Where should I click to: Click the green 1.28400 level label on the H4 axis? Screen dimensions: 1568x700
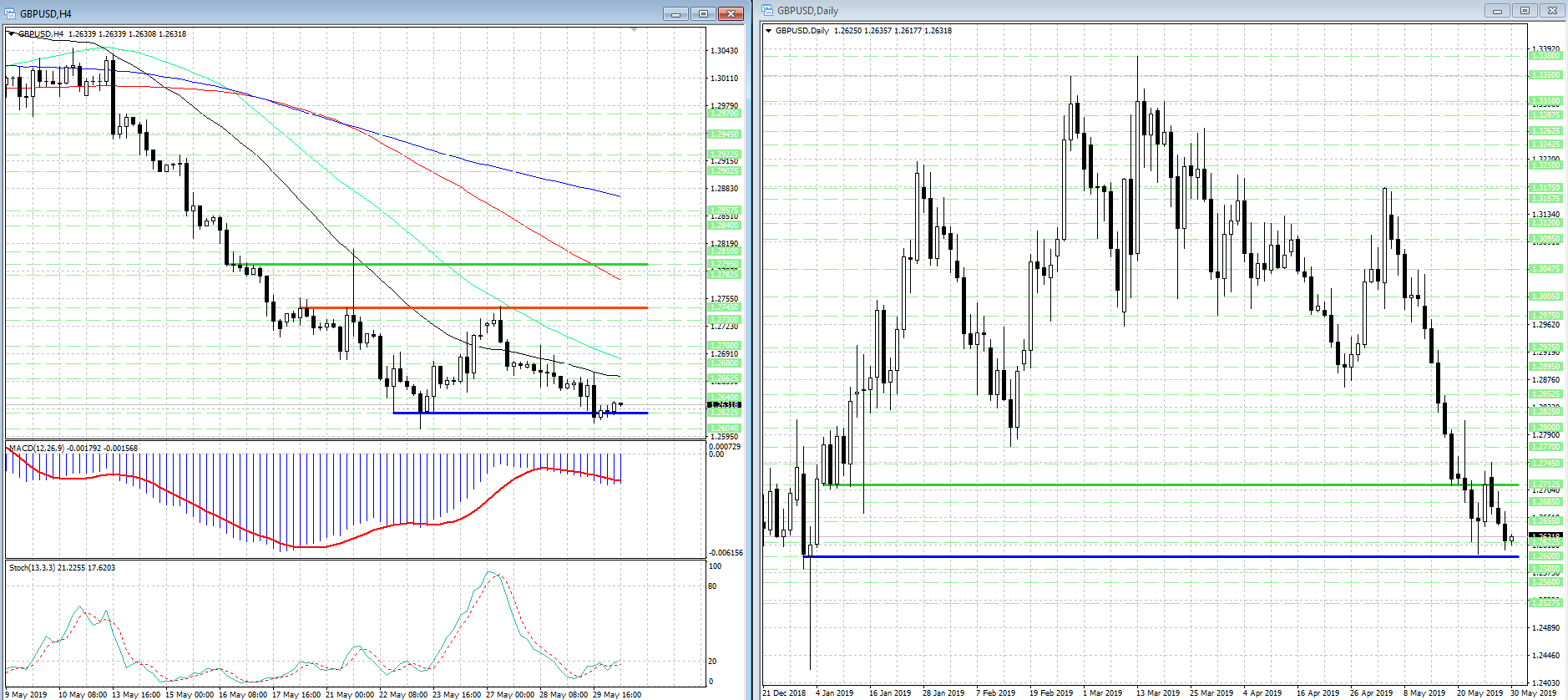coord(724,226)
